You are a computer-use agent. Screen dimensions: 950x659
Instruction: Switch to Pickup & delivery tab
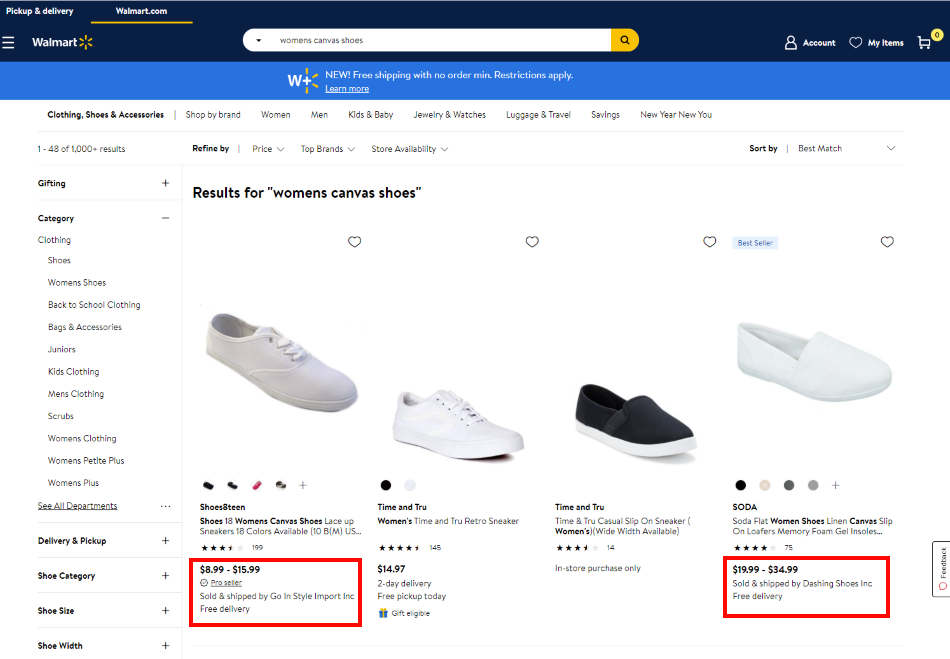39,11
